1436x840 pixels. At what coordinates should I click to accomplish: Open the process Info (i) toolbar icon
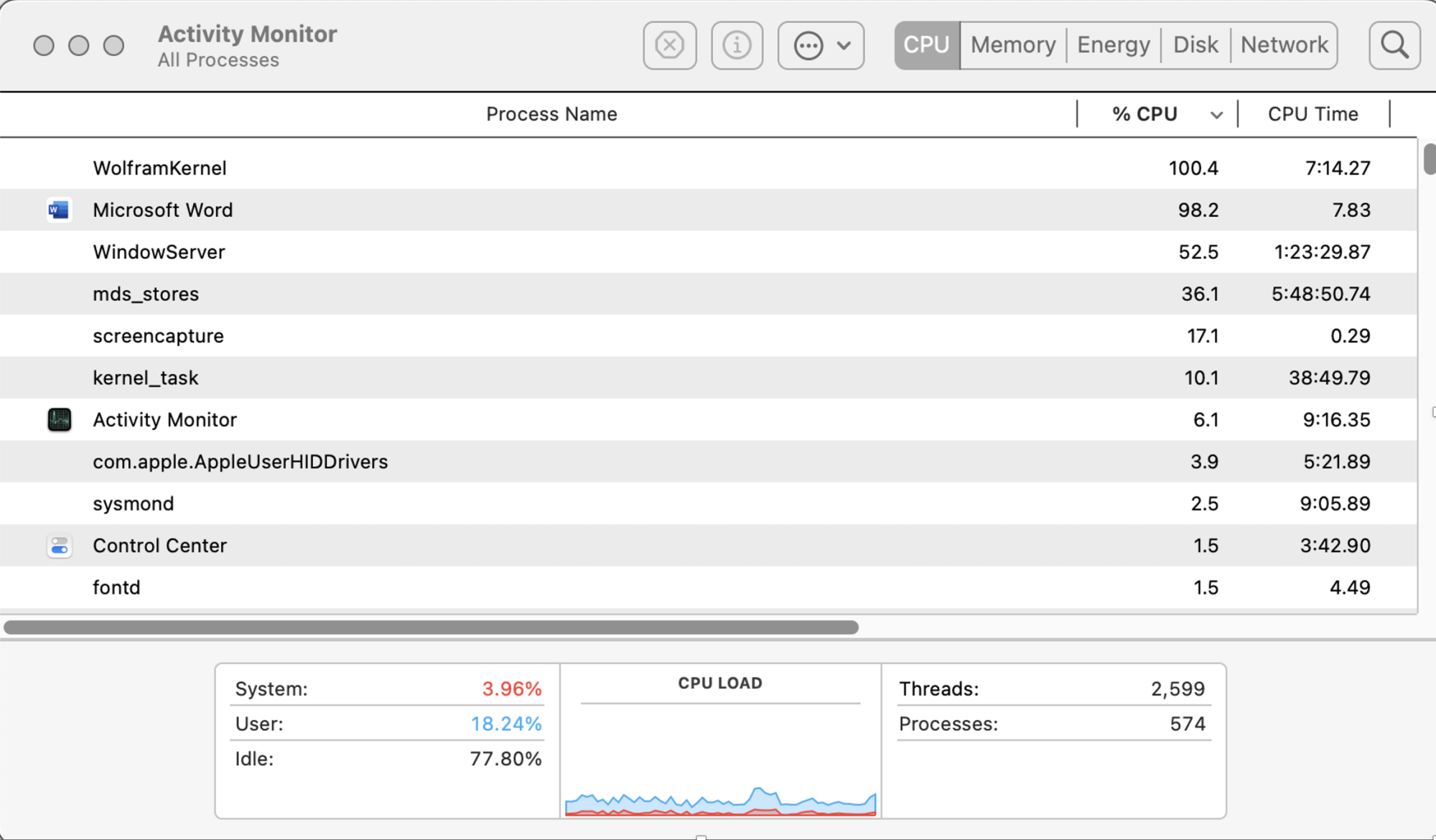737,45
